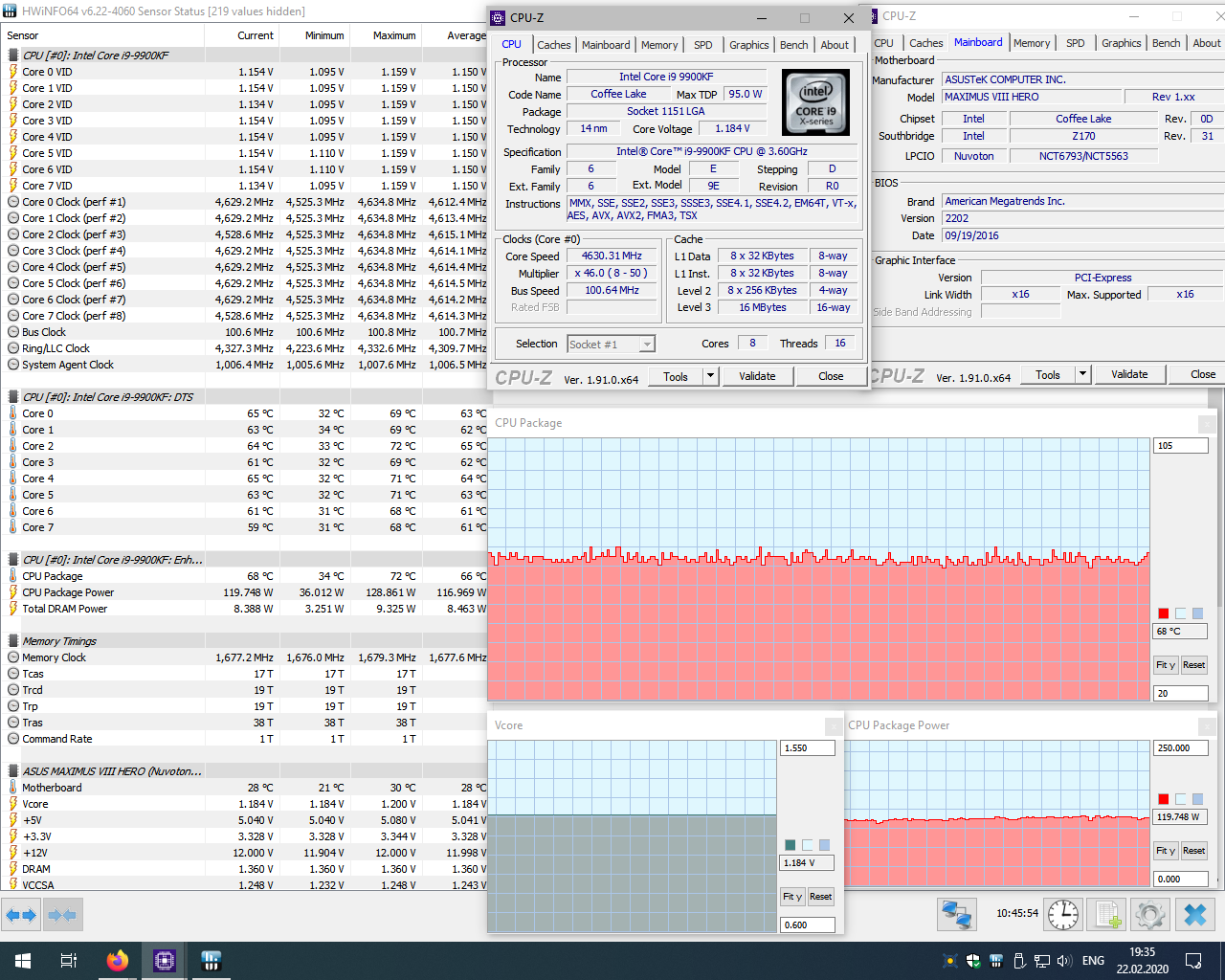
Task: Click the HWiNFO tray icon in system tray
Action: point(996,961)
